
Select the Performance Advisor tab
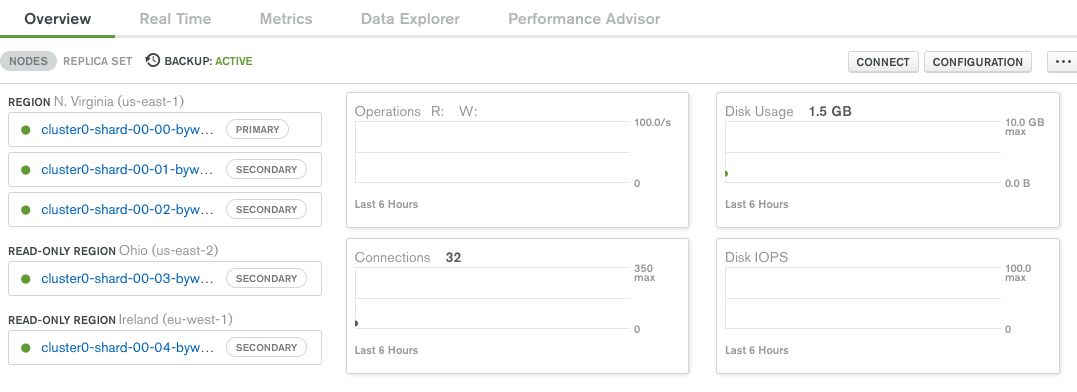[584, 19]
